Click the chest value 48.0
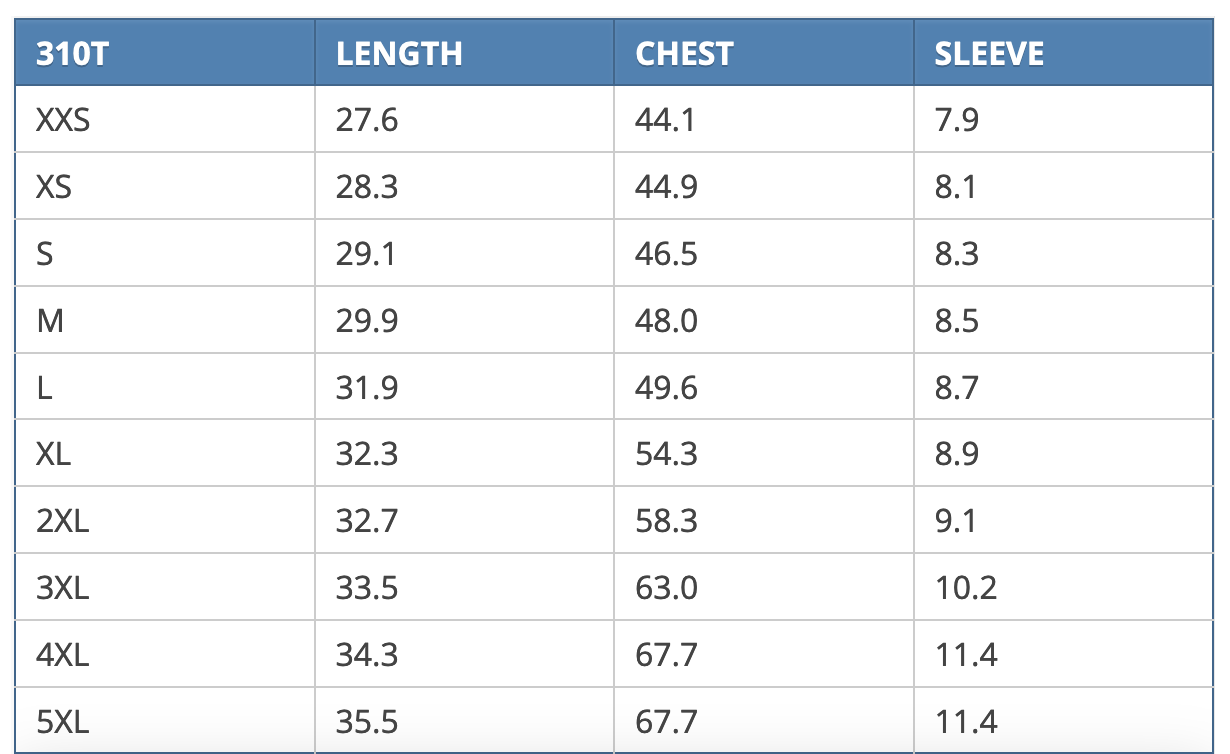This screenshot has width=1230, height=754. coord(666,321)
